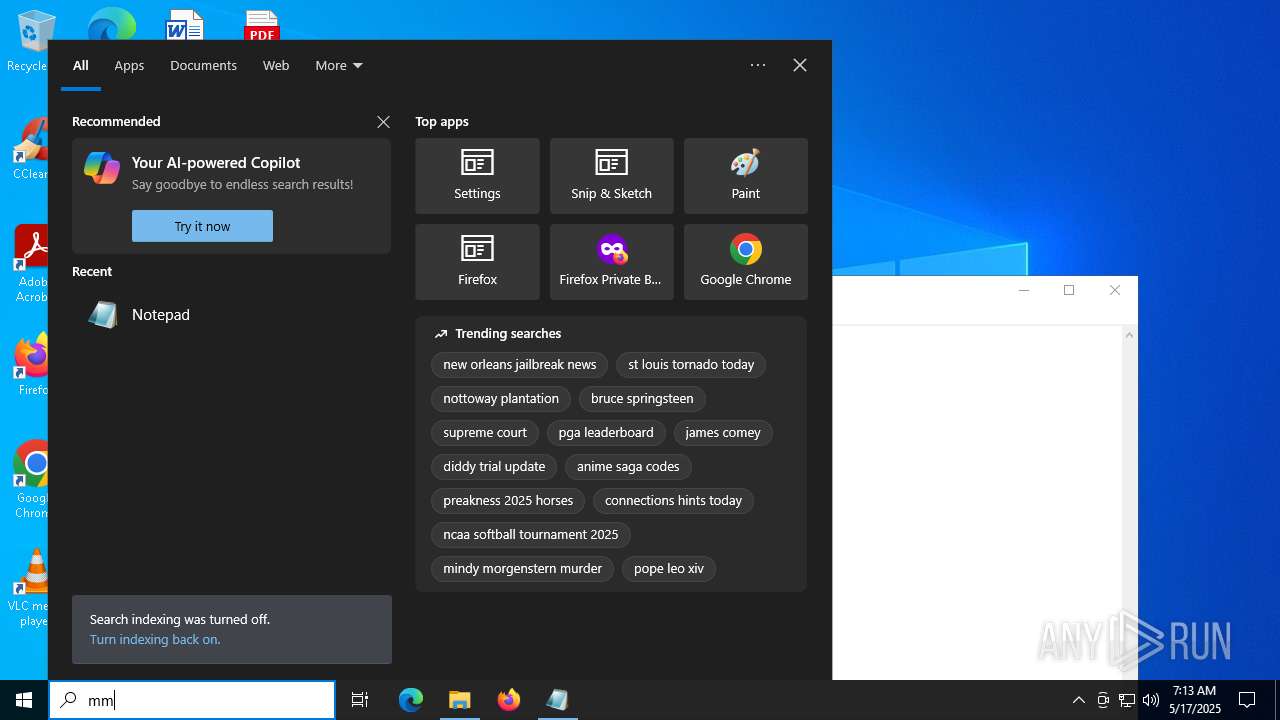
Task: Select mindy morgenstern murder search
Action: (522, 569)
